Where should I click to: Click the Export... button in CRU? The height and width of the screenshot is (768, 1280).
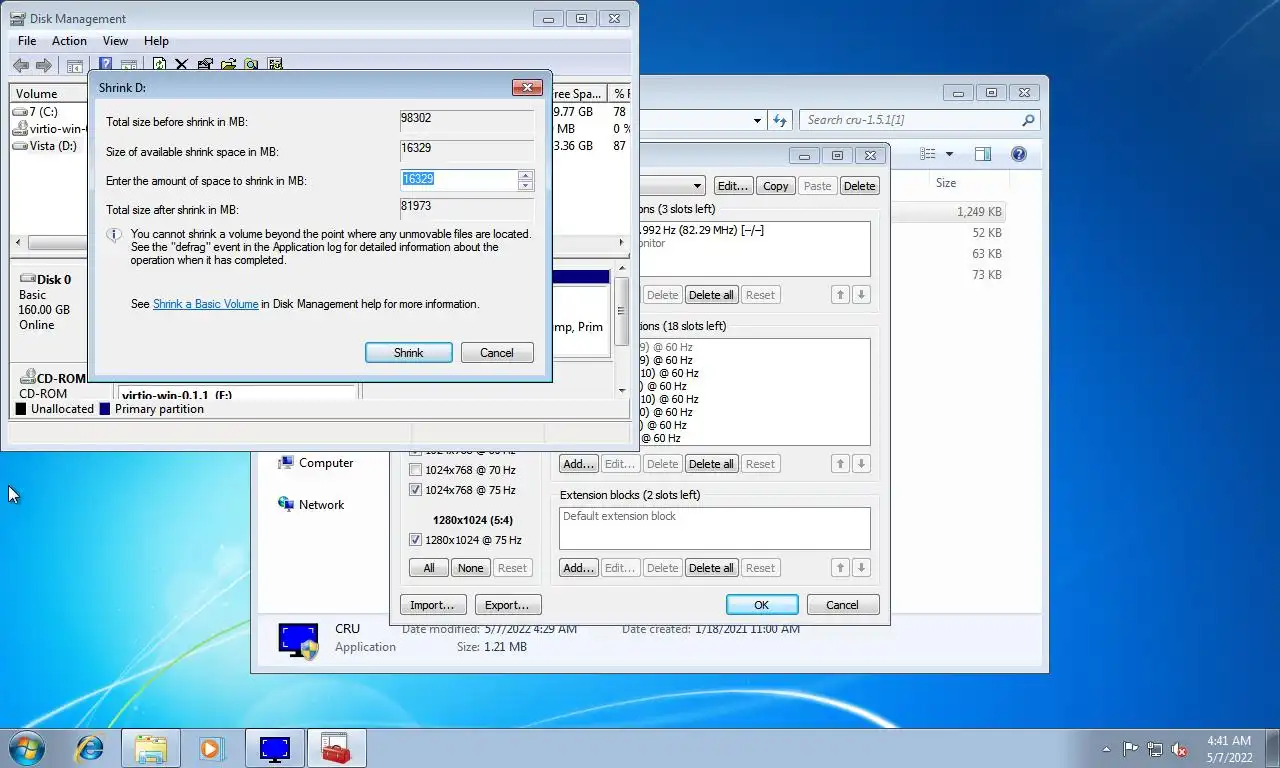click(507, 605)
